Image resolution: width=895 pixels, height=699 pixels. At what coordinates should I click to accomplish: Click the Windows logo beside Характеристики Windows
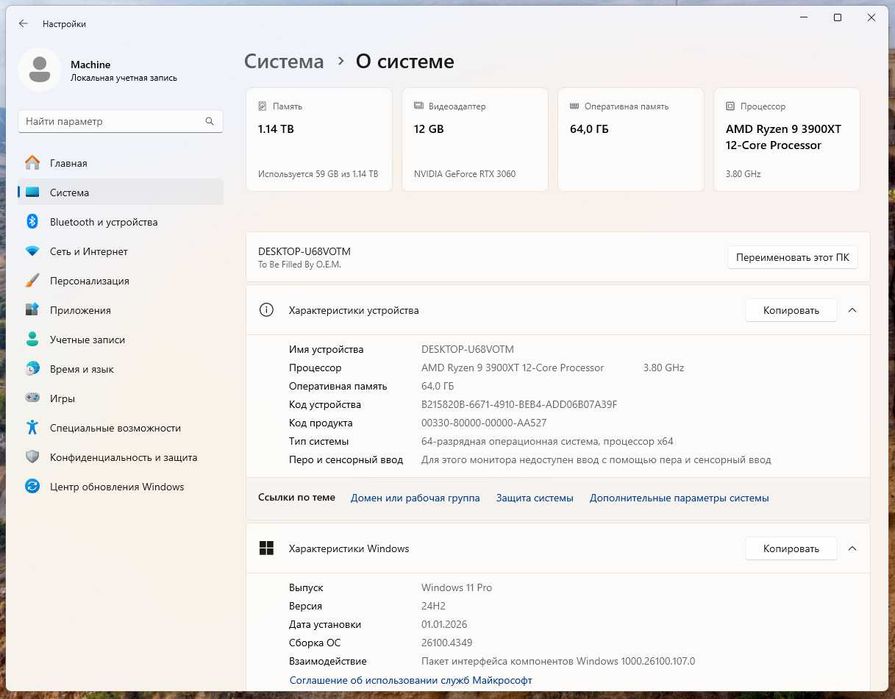(266, 548)
